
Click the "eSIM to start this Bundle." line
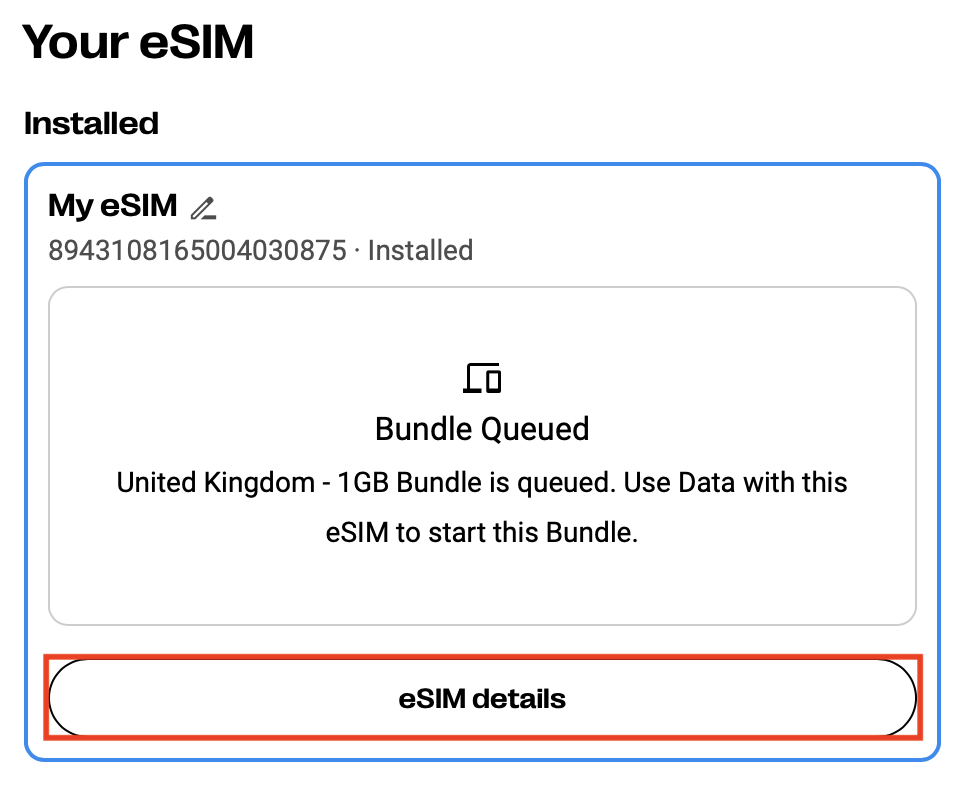(x=482, y=532)
